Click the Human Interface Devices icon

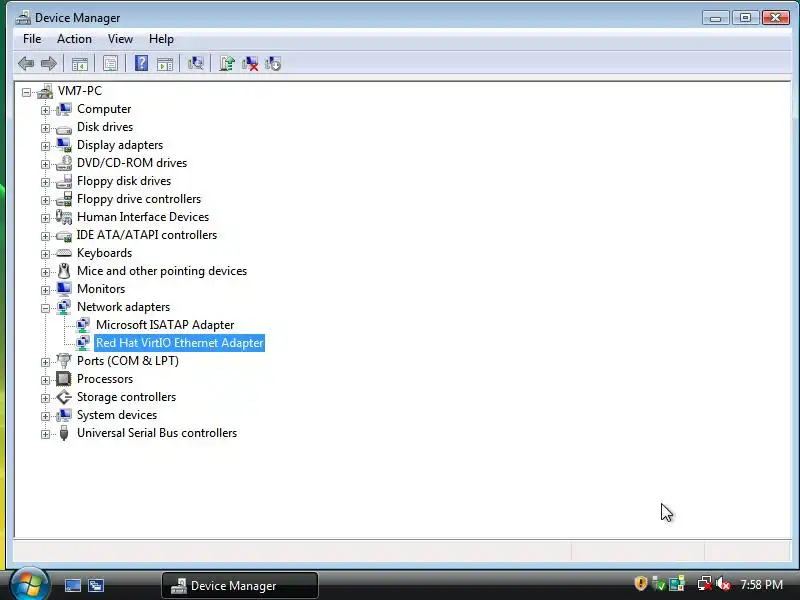pyautogui.click(x=64, y=217)
